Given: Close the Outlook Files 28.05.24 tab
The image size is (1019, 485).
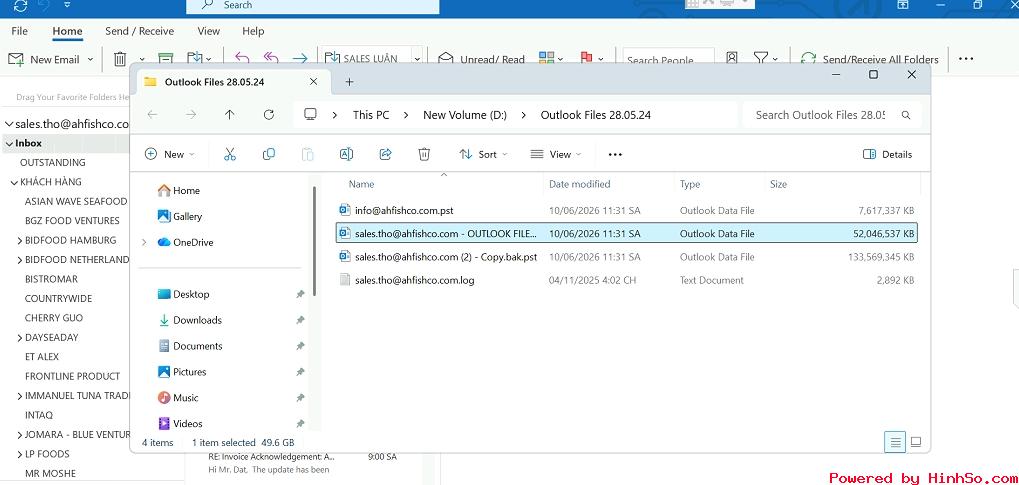Looking at the screenshot, I should click(313, 82).
